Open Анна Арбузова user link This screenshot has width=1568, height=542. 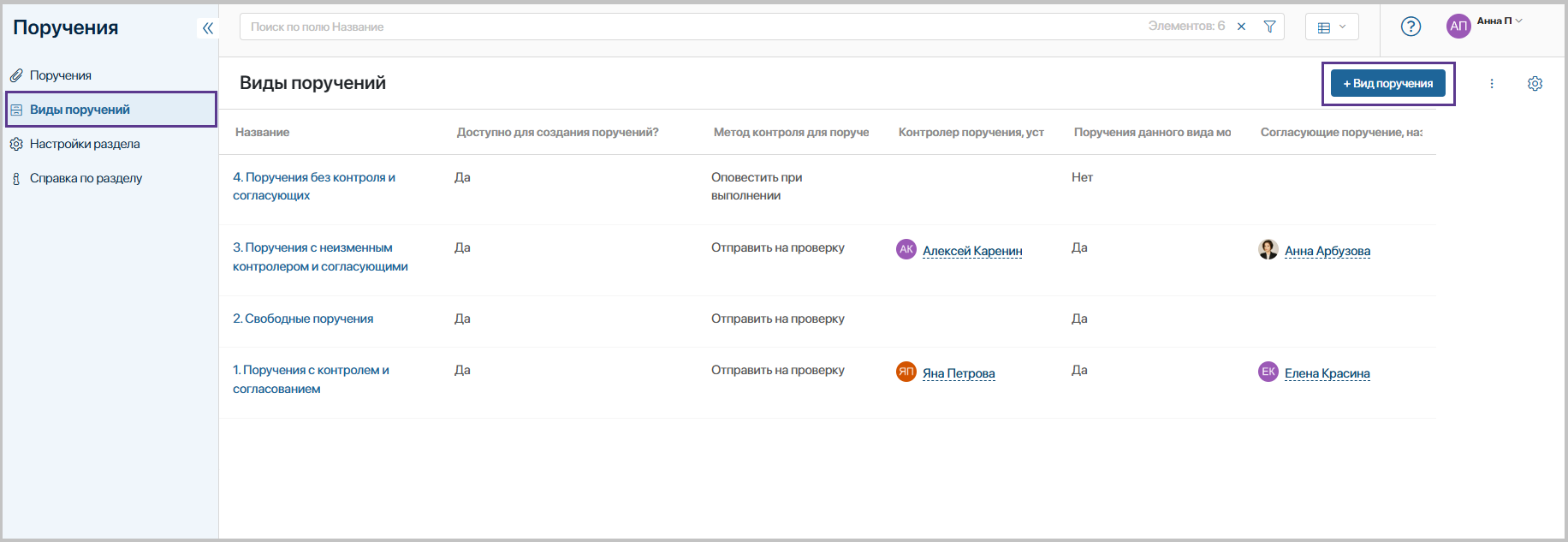(x=1327, y=251)
